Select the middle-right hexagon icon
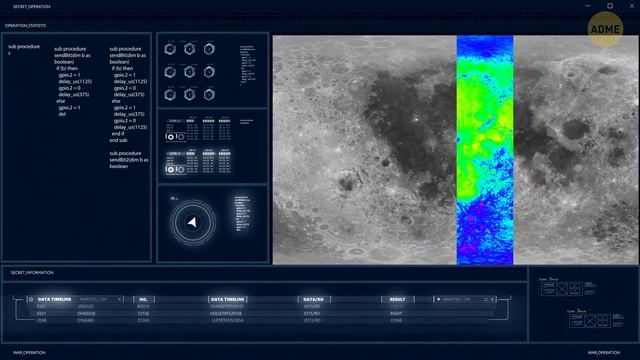Screen dimensions: 640x360 click(209, 72)
